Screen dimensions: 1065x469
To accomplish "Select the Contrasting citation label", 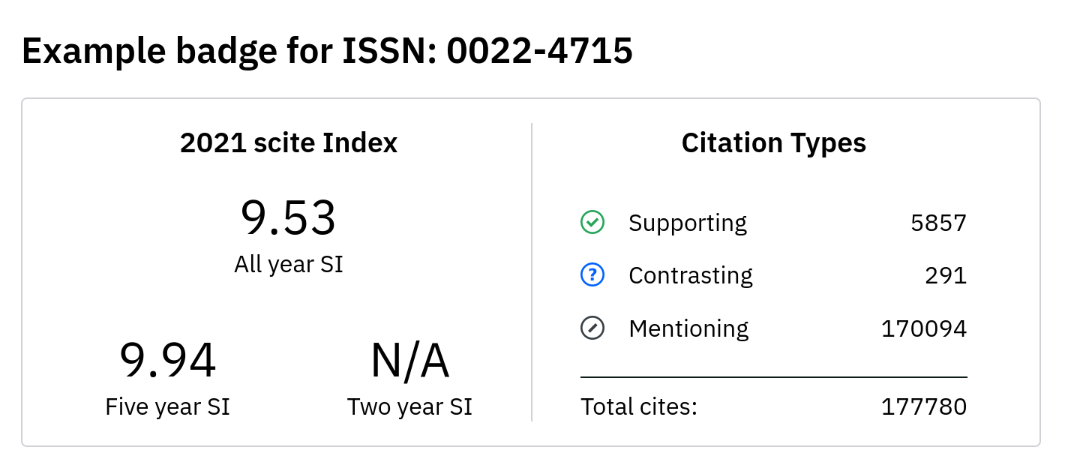I will pos(691,276).
